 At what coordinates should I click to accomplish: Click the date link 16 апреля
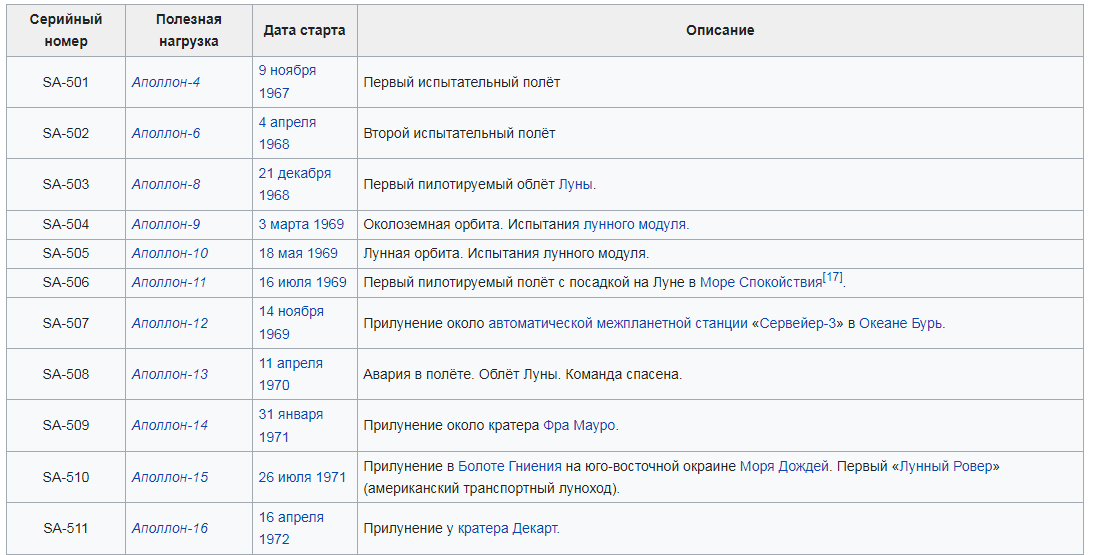pos(291,517)
